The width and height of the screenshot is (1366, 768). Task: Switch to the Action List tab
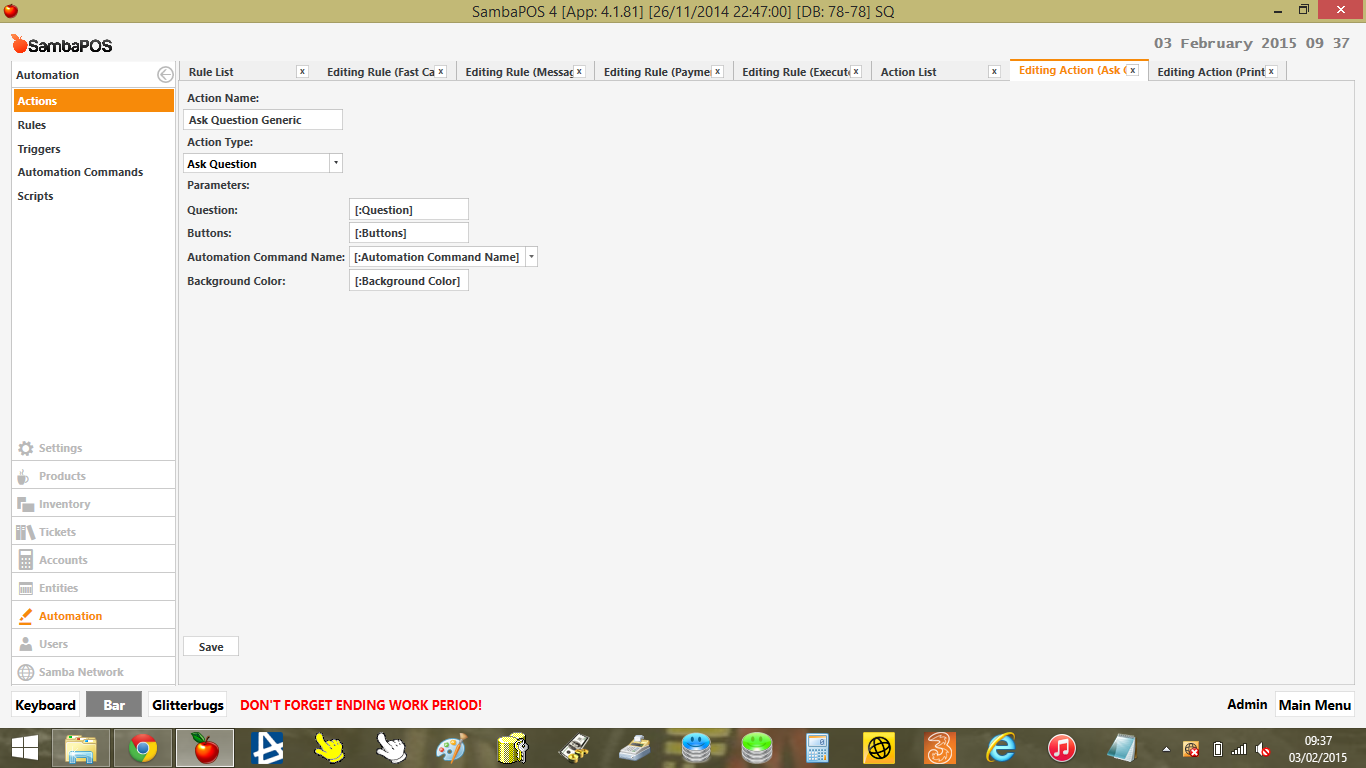[x=908, y=72]
